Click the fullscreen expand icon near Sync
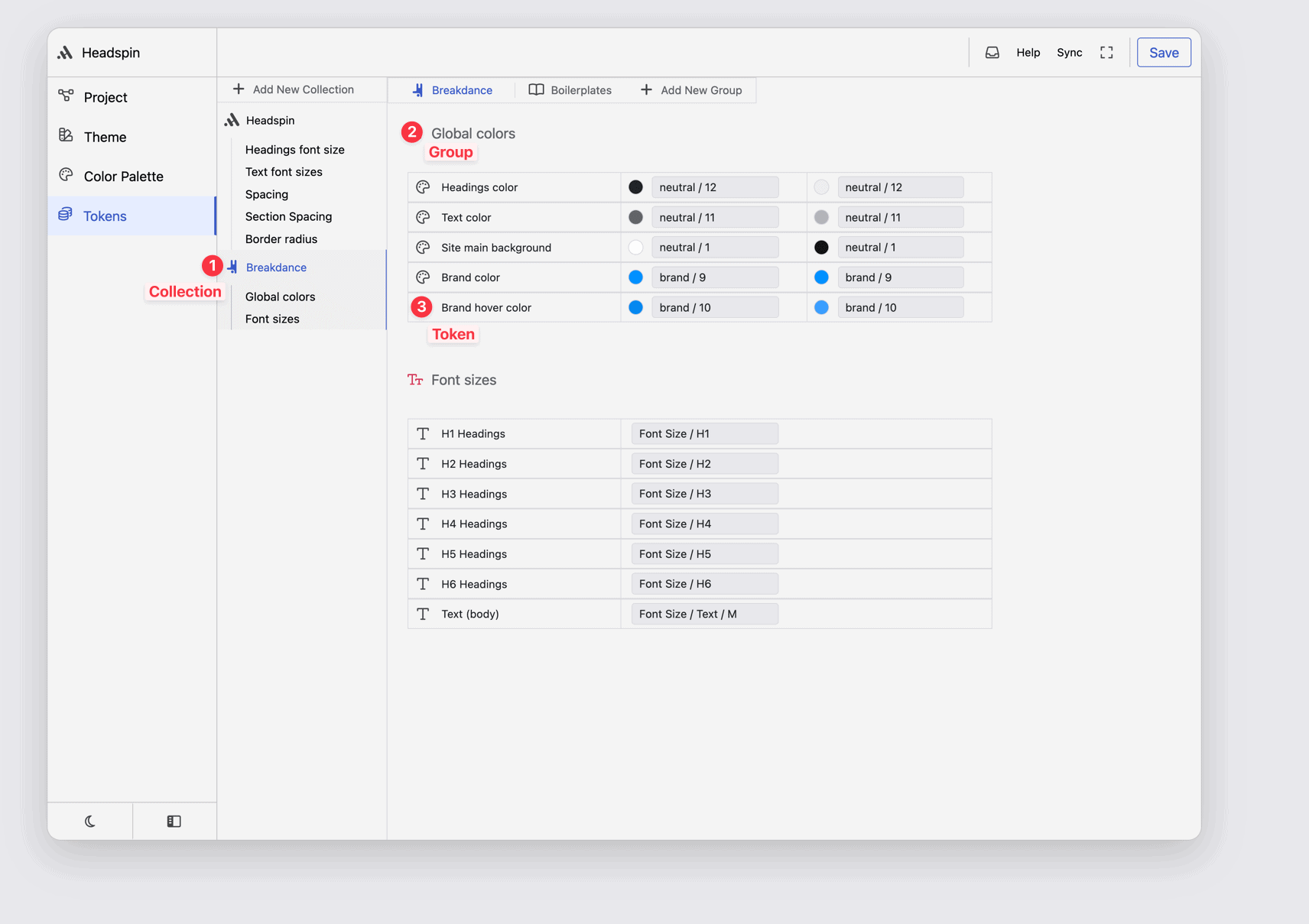Viewport: 1309px width, 924px height. coord(1106,52)
